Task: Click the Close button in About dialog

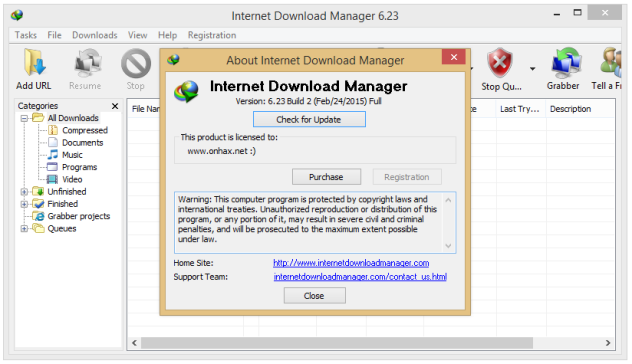Action: pyautogui.click(x=314, y=295)
